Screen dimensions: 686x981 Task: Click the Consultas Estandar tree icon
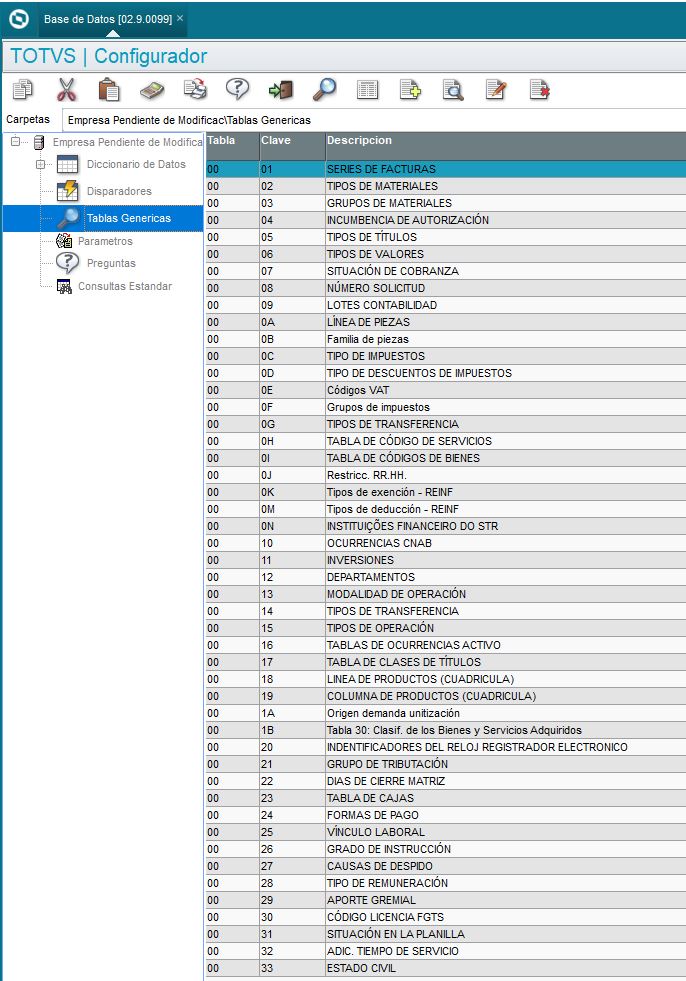(64, 286)
